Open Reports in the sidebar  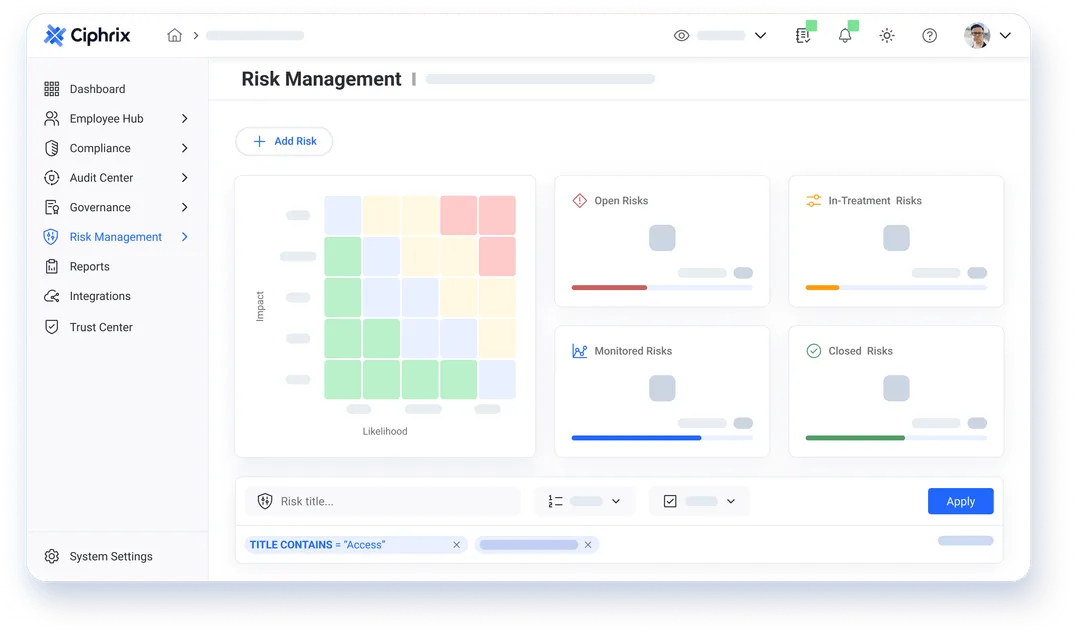coord(90,266)
